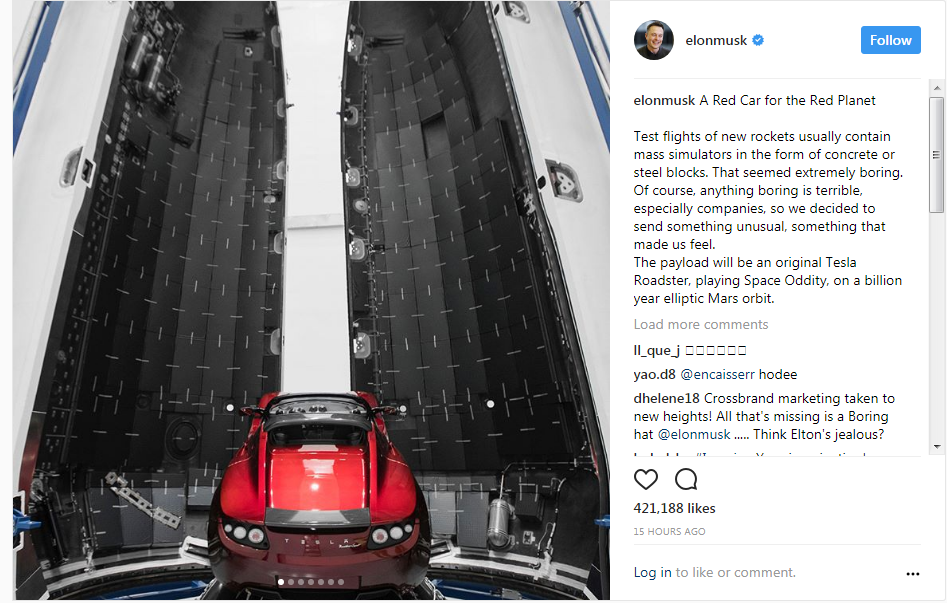This screenshot has width=947, height=603.
Task: Click Load more comments
Action: [x=701, y=324]
